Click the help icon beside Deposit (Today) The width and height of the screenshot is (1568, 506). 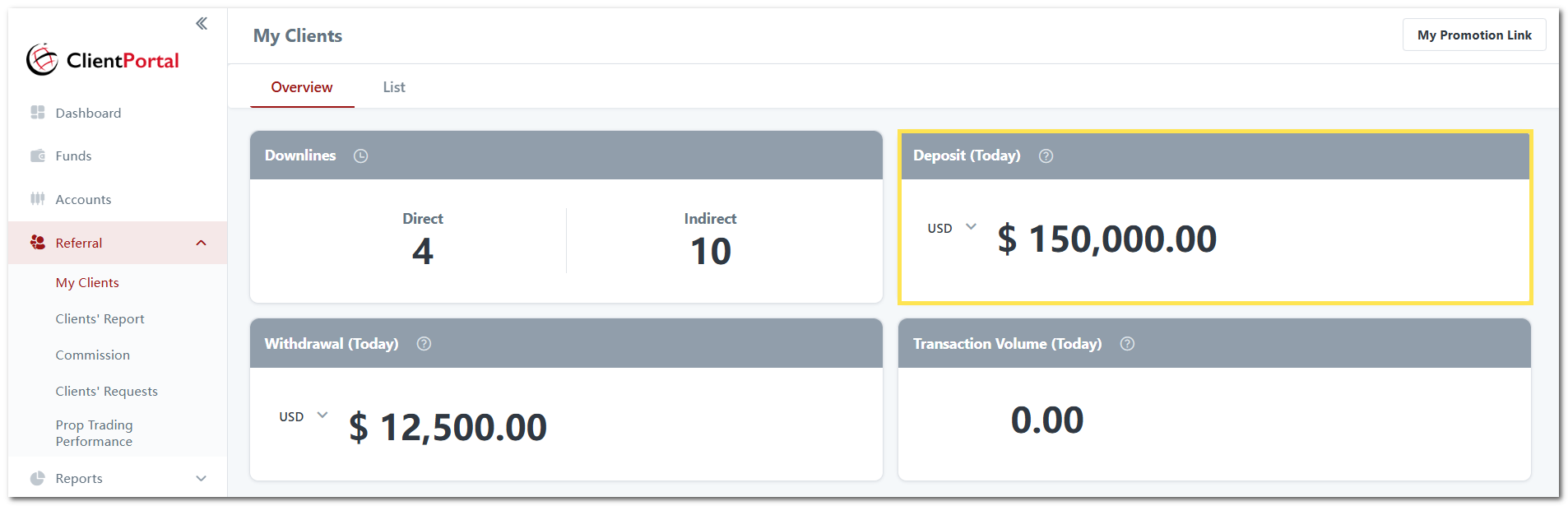[x=1046, y=156]
